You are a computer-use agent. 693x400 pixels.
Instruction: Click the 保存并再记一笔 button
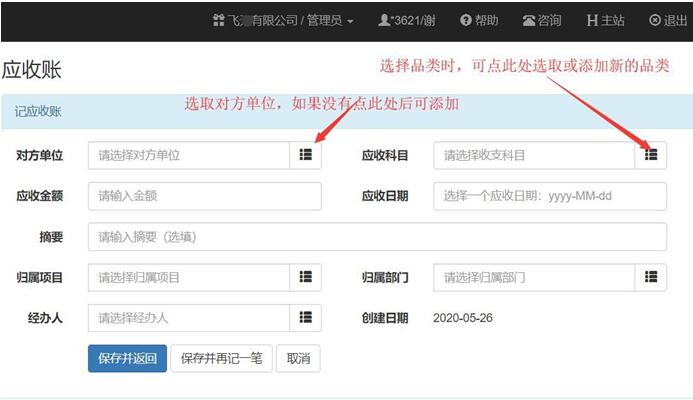pos(221,359)
